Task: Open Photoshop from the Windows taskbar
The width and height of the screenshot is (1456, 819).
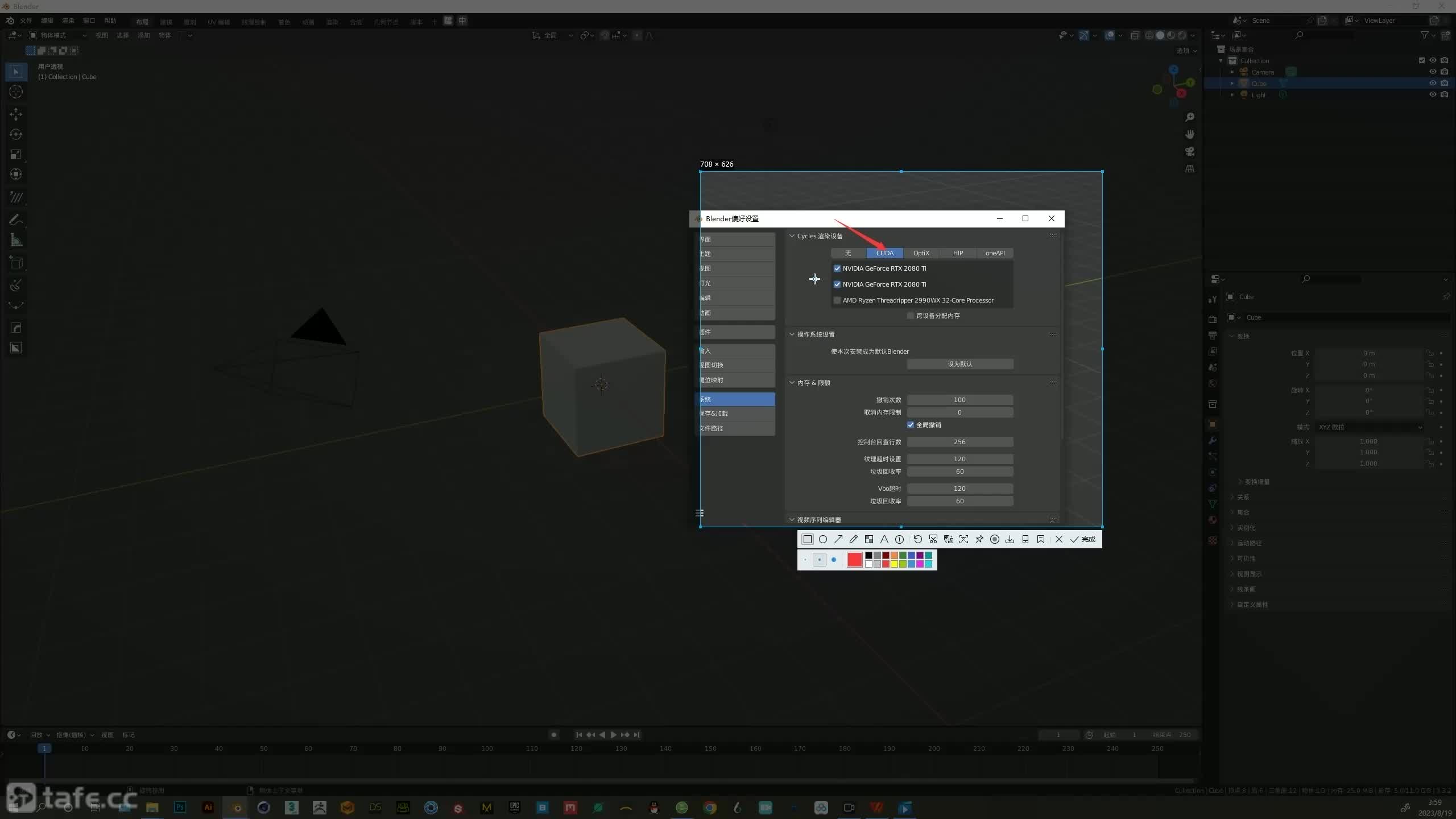Action: coord(180,807)
